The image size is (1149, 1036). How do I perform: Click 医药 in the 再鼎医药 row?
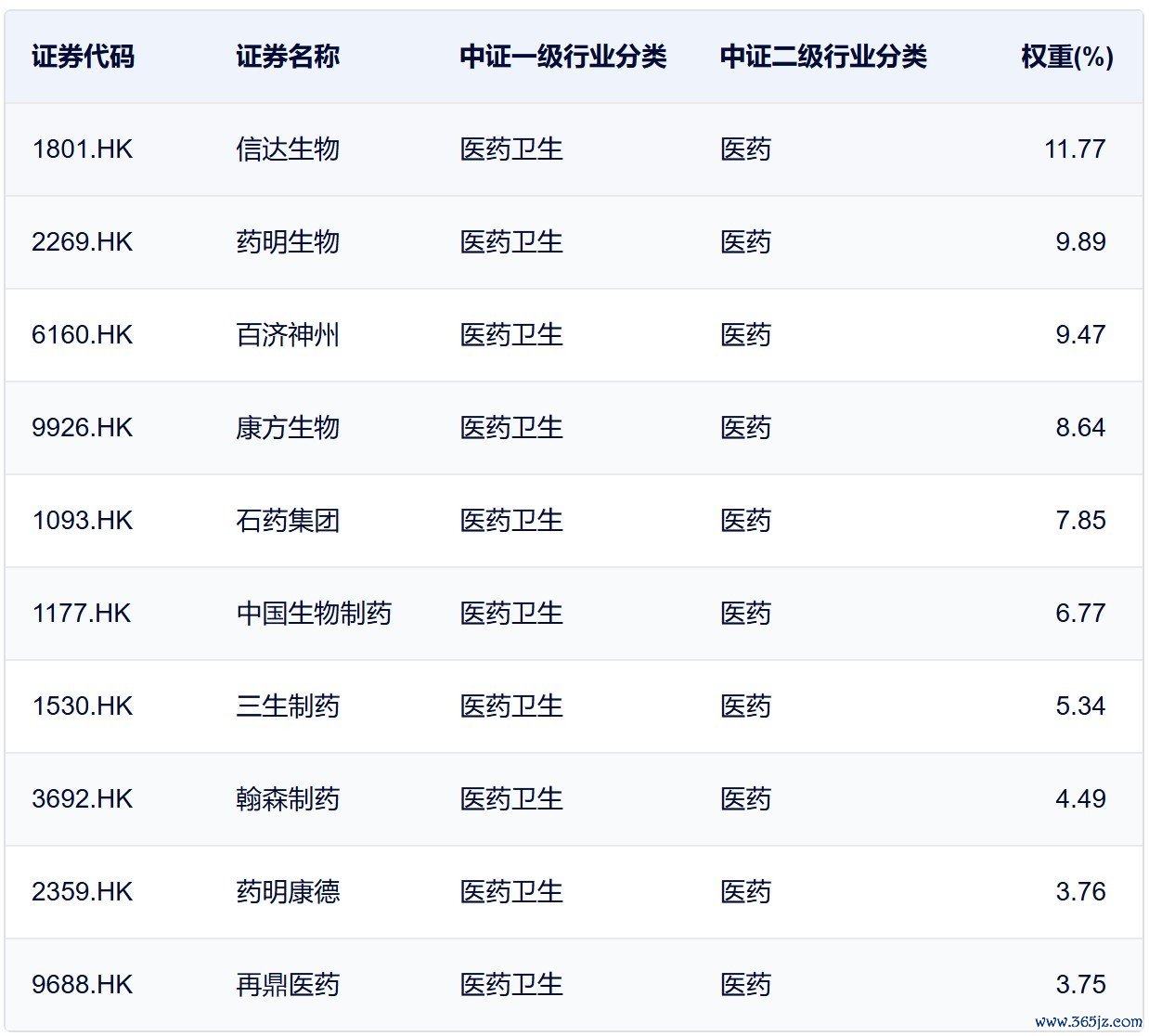point(745,985)
